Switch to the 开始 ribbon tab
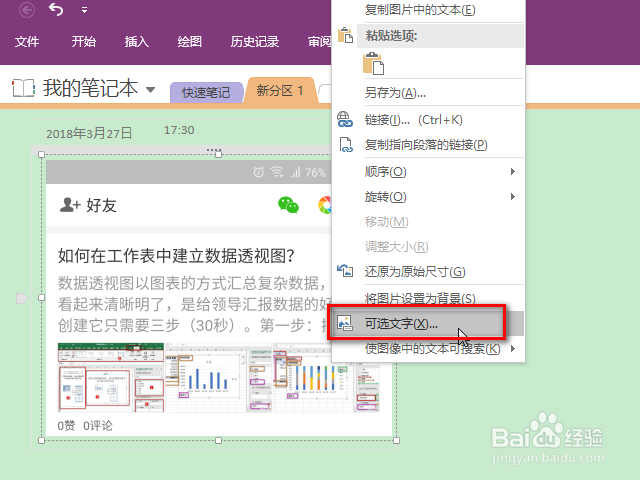Screen dimensions: 640x480 [84, 41]
